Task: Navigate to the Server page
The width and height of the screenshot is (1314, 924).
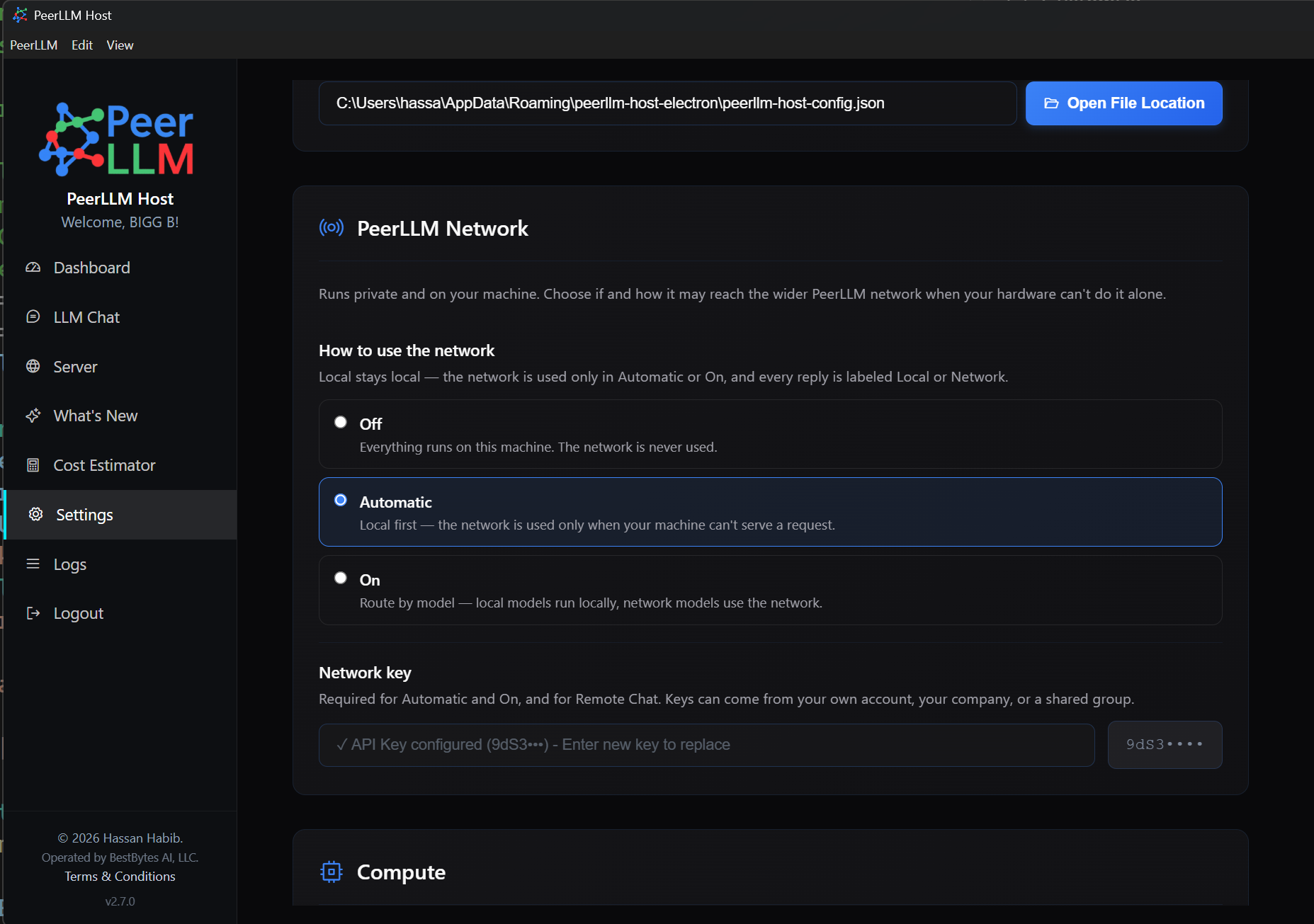Action: click(x=120, y=367)
